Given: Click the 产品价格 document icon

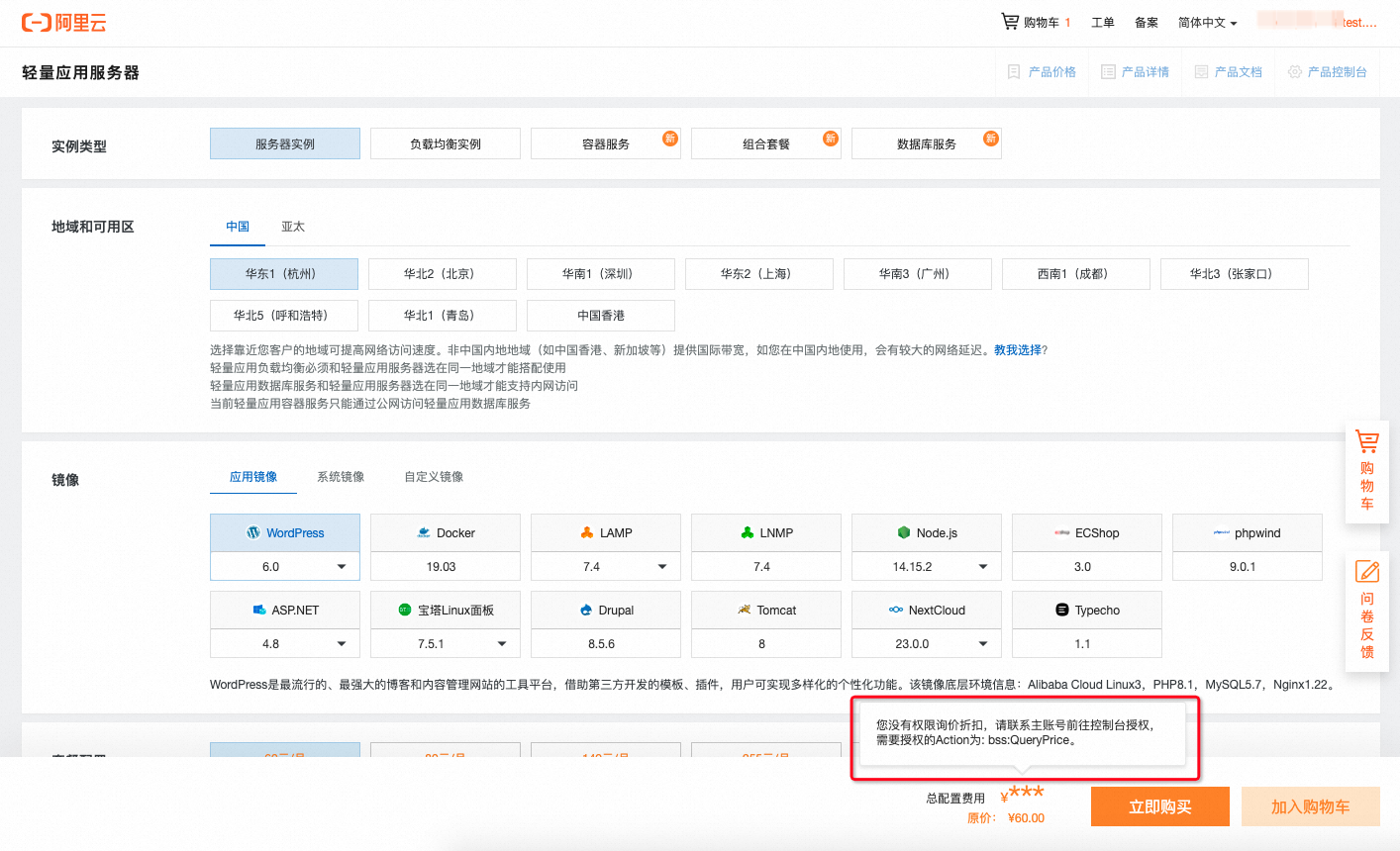Looking at the screenshot, I should [1014, 72].
